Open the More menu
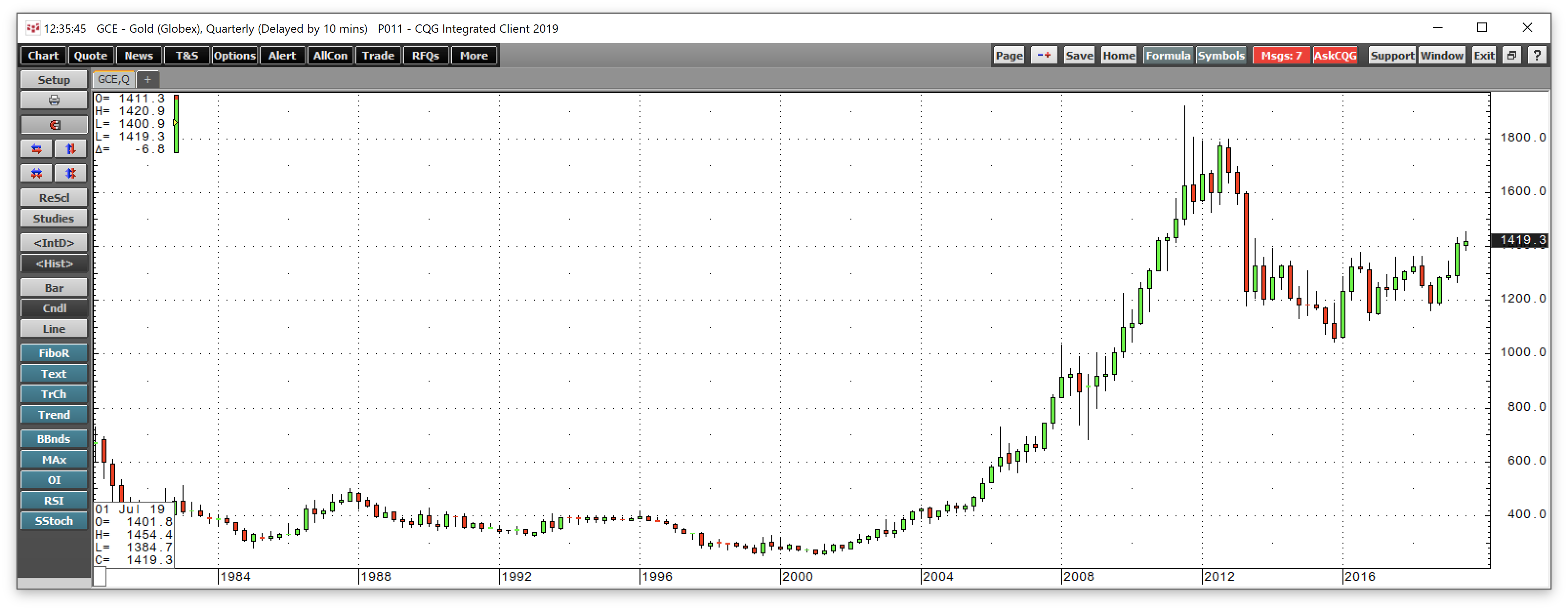Screen dimensions: 1568x610 click(x=474, y=56)
